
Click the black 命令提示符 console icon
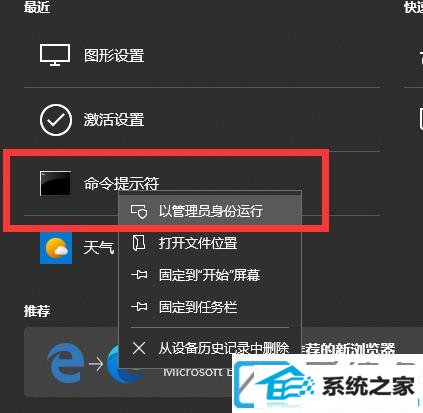click(55, 183)
